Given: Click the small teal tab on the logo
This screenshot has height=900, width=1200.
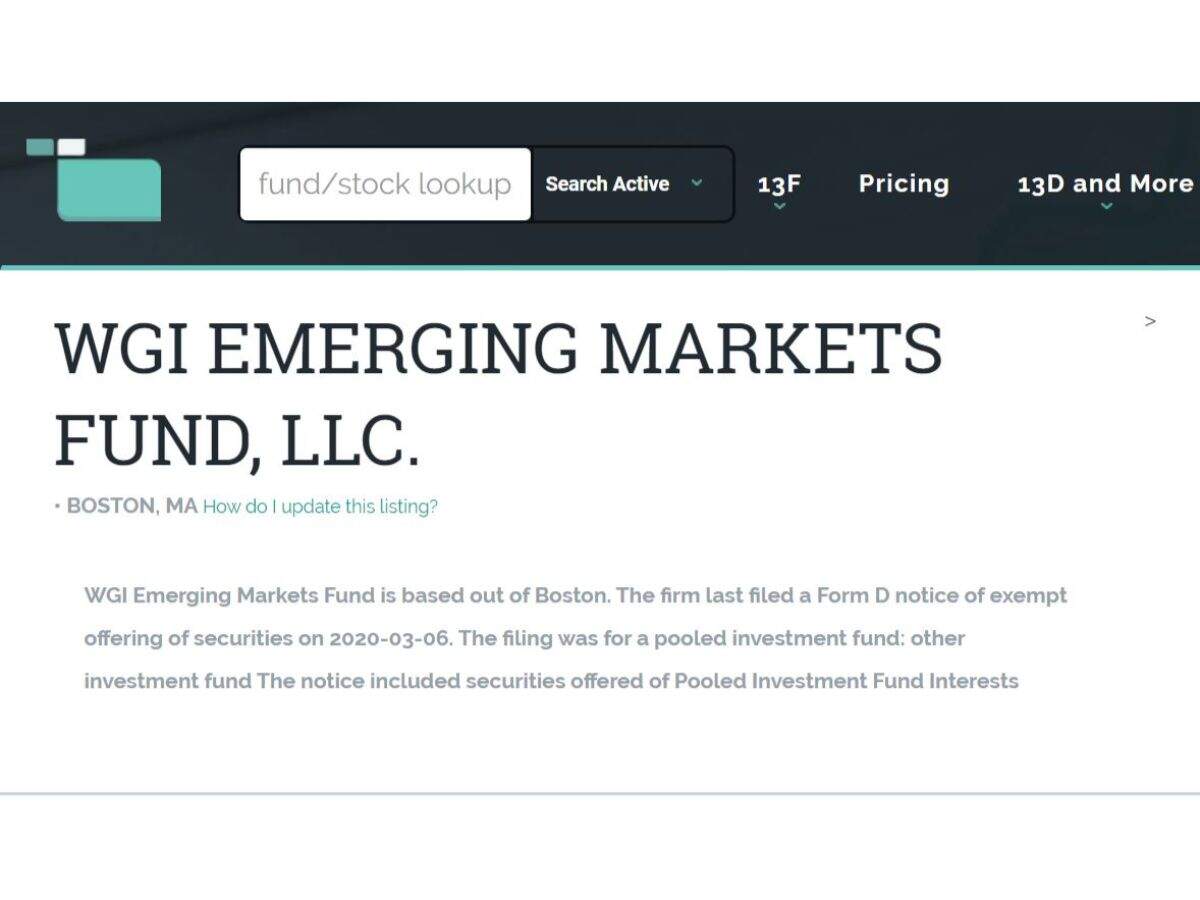Looking at the screenshot, I should 40,147.
